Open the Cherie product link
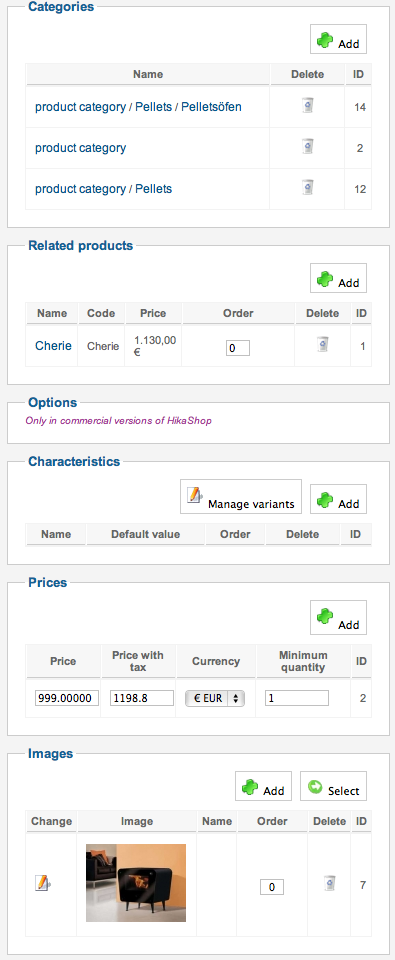Screen dimensions: 395x960 click(53, 346)
